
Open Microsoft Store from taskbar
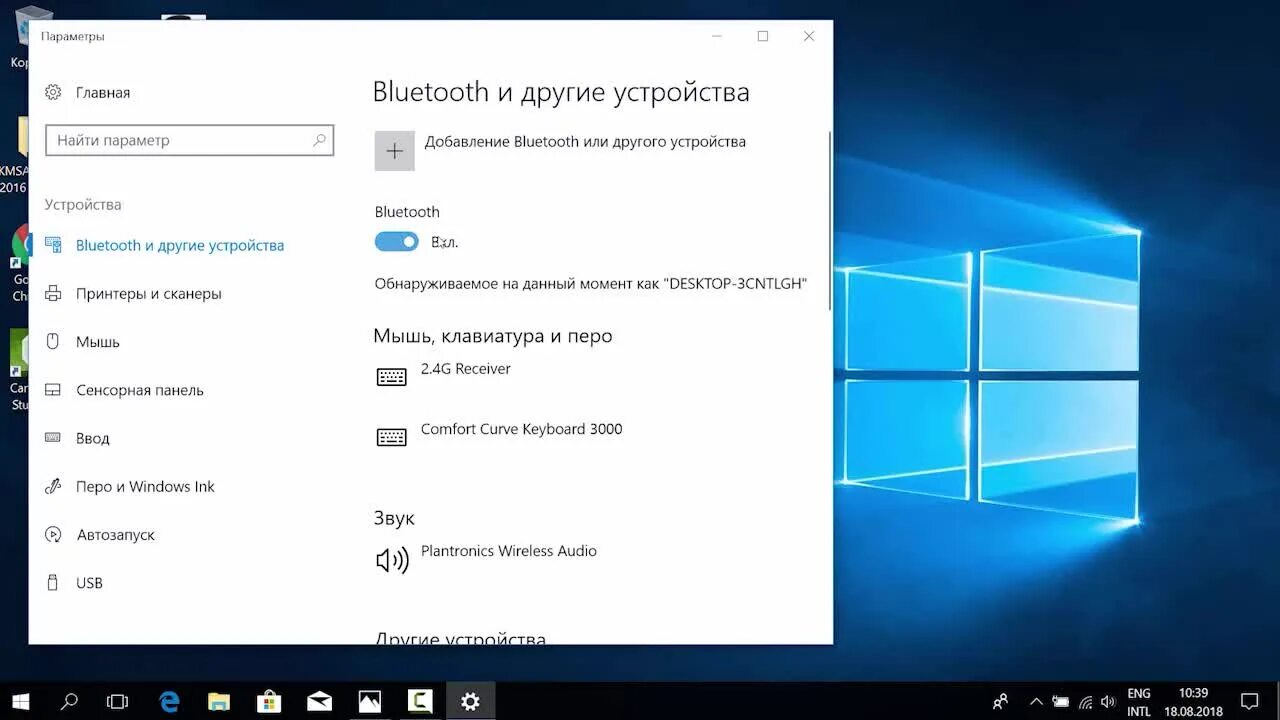269,701
